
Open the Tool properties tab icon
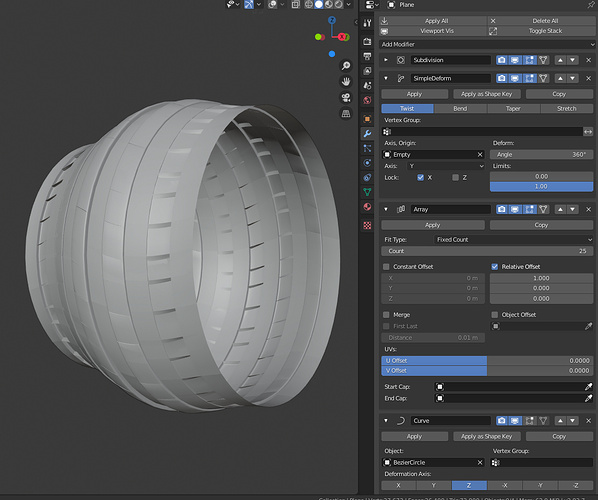367,23
